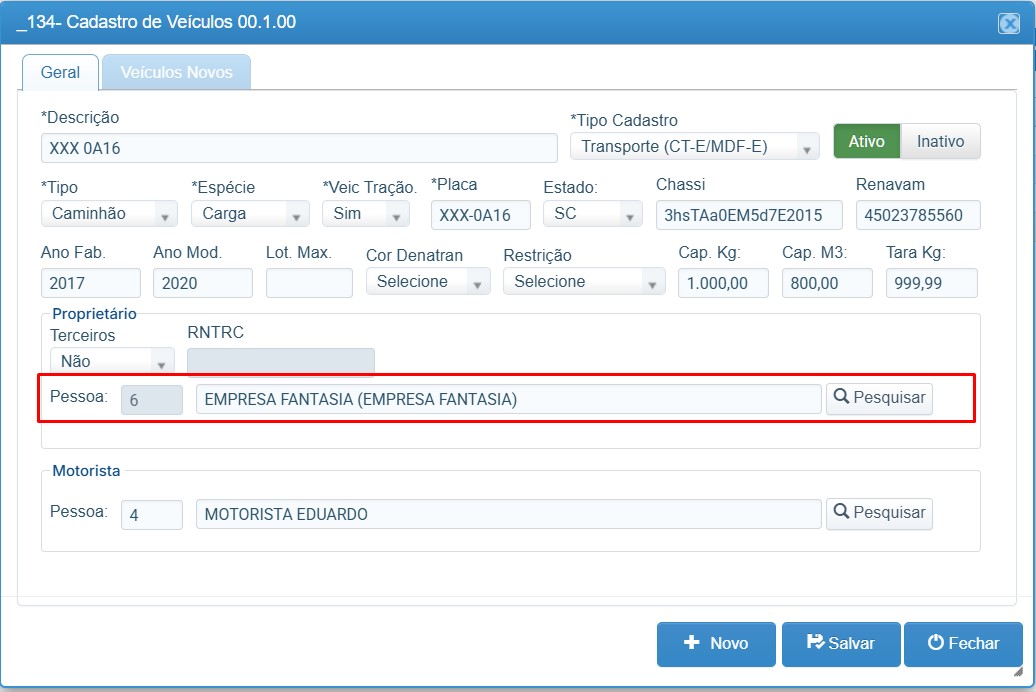Expand the Cor Denatran selector
Image resolution: width=1036 pixels, height=692 pixels.
[x=428, y=282]
